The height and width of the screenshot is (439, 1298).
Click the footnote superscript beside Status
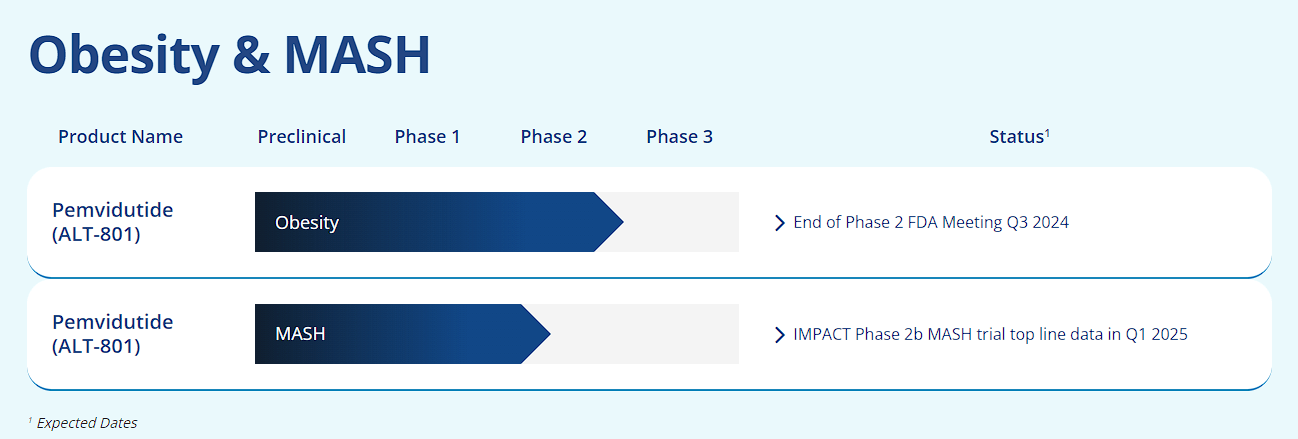(x=1047, y=132)
